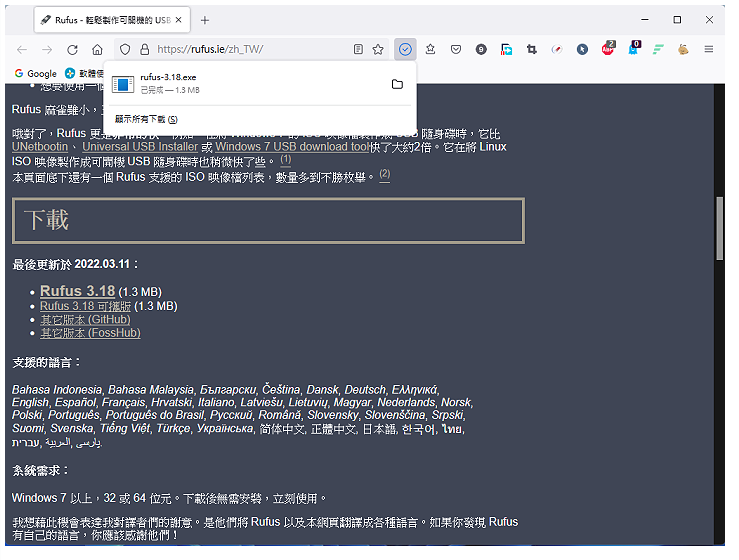The image size is (739, 560).
Task: Open the Google bookmark
Action: pyautogui.click(x=35, y=73)
